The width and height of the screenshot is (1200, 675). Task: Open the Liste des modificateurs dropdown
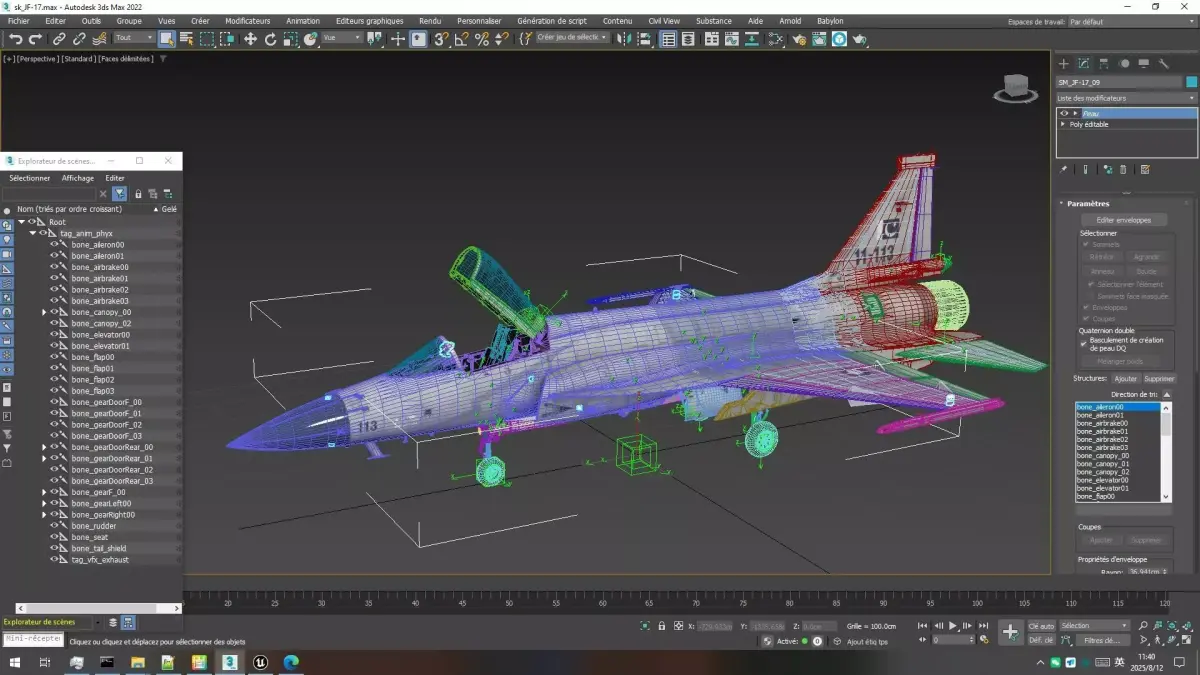tap(1126, 98)
